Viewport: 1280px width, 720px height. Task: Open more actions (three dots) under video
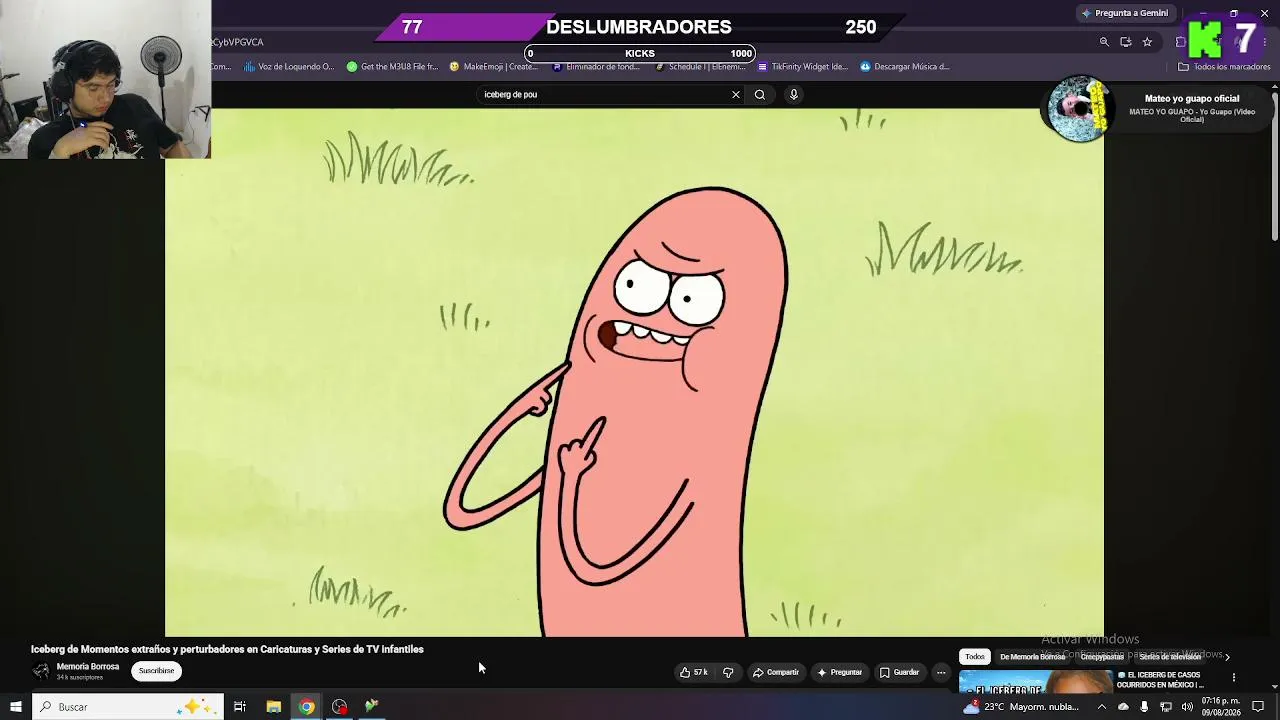[x=941, y=672]
